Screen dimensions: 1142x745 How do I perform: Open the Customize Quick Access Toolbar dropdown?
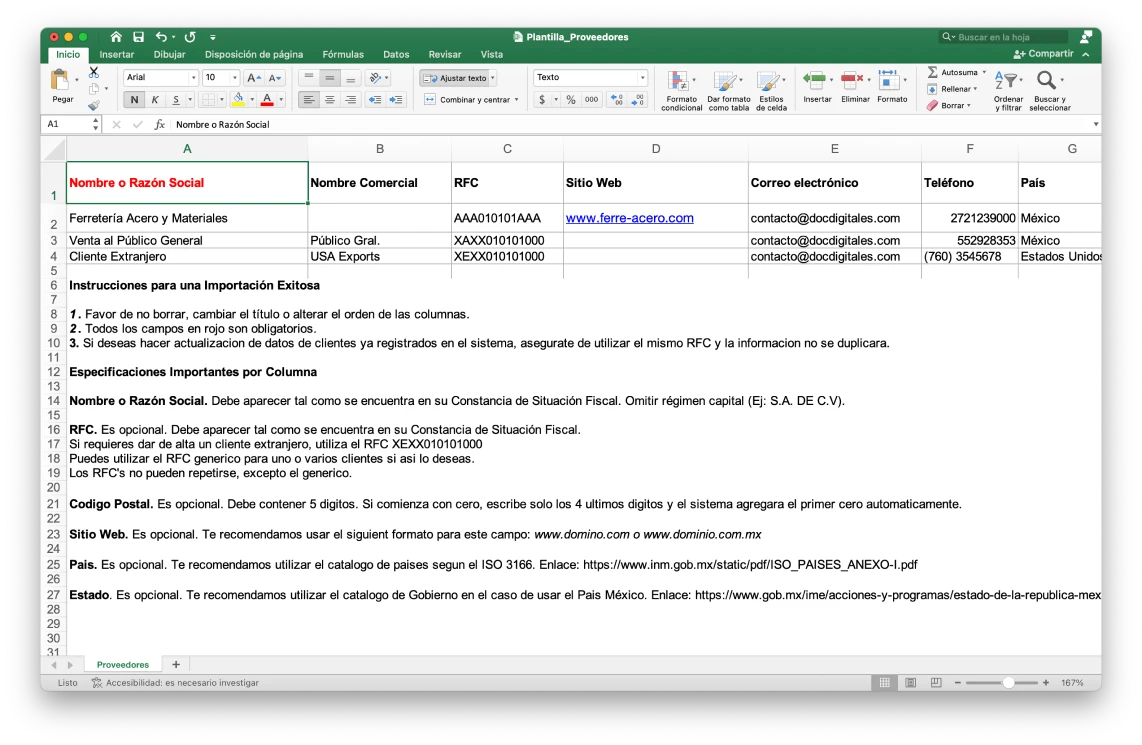213,36
